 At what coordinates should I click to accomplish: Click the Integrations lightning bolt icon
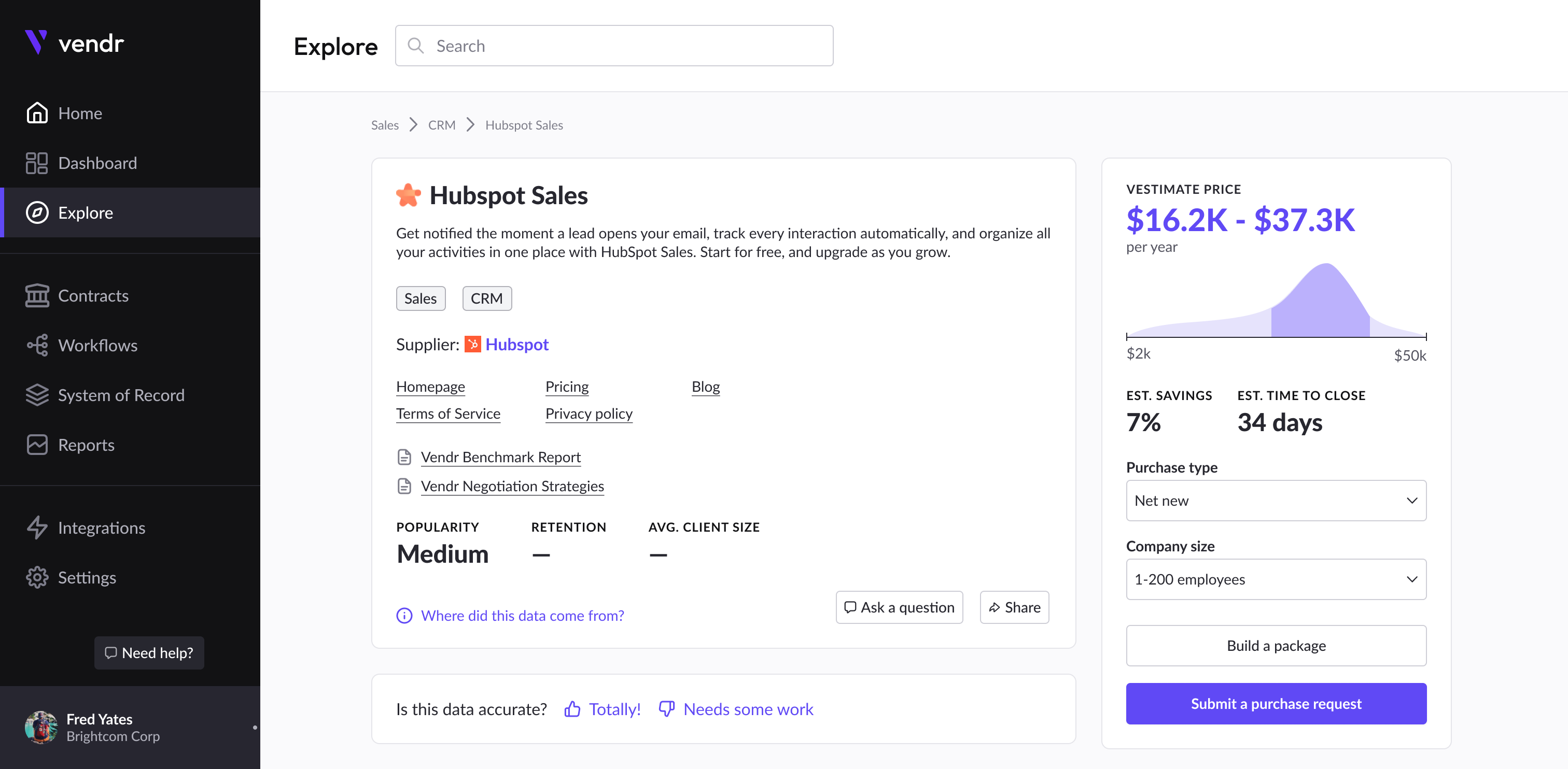pyautogui.click(x=37, y=528)
